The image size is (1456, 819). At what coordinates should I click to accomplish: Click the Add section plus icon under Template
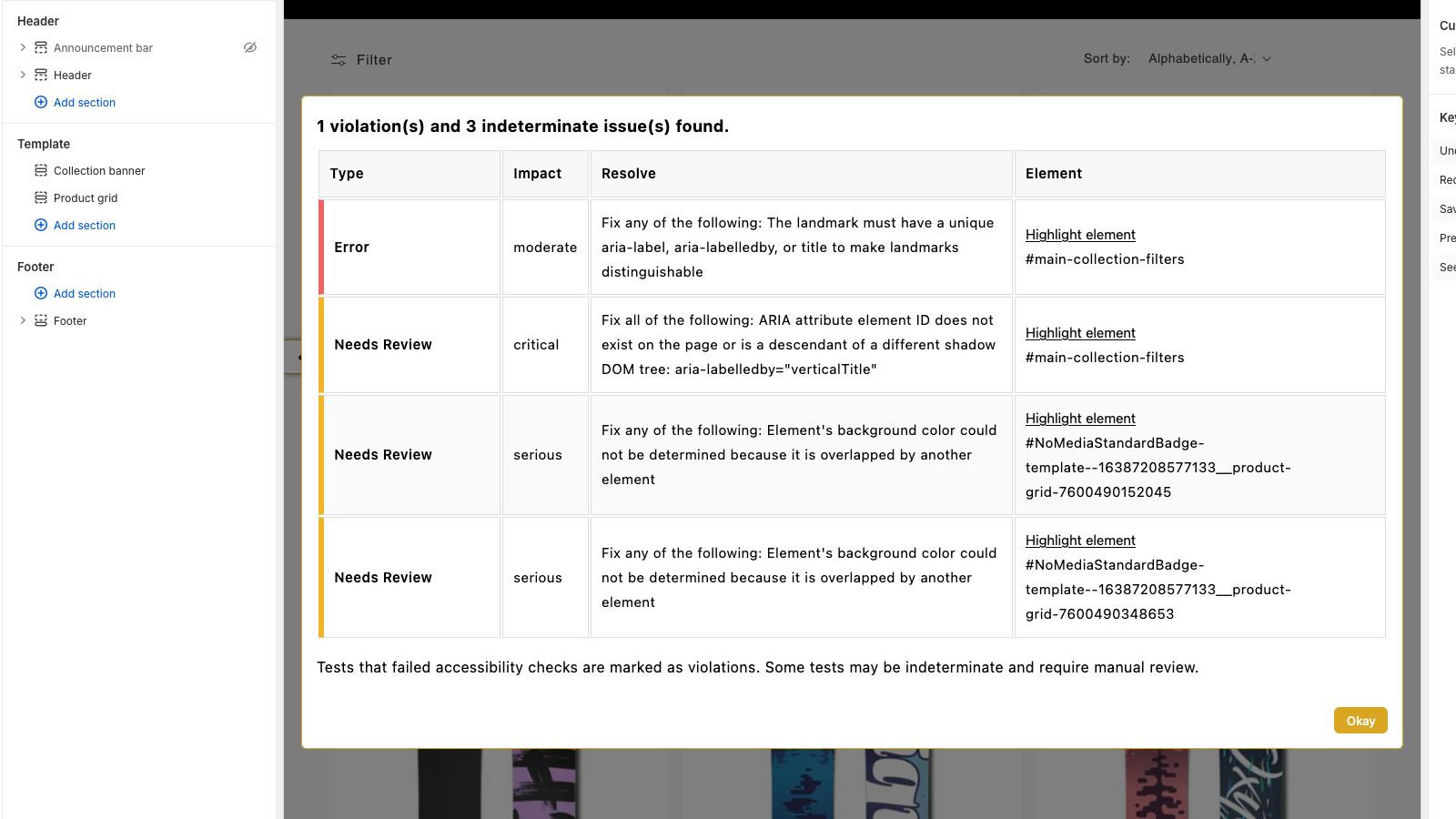pos(41,225)
